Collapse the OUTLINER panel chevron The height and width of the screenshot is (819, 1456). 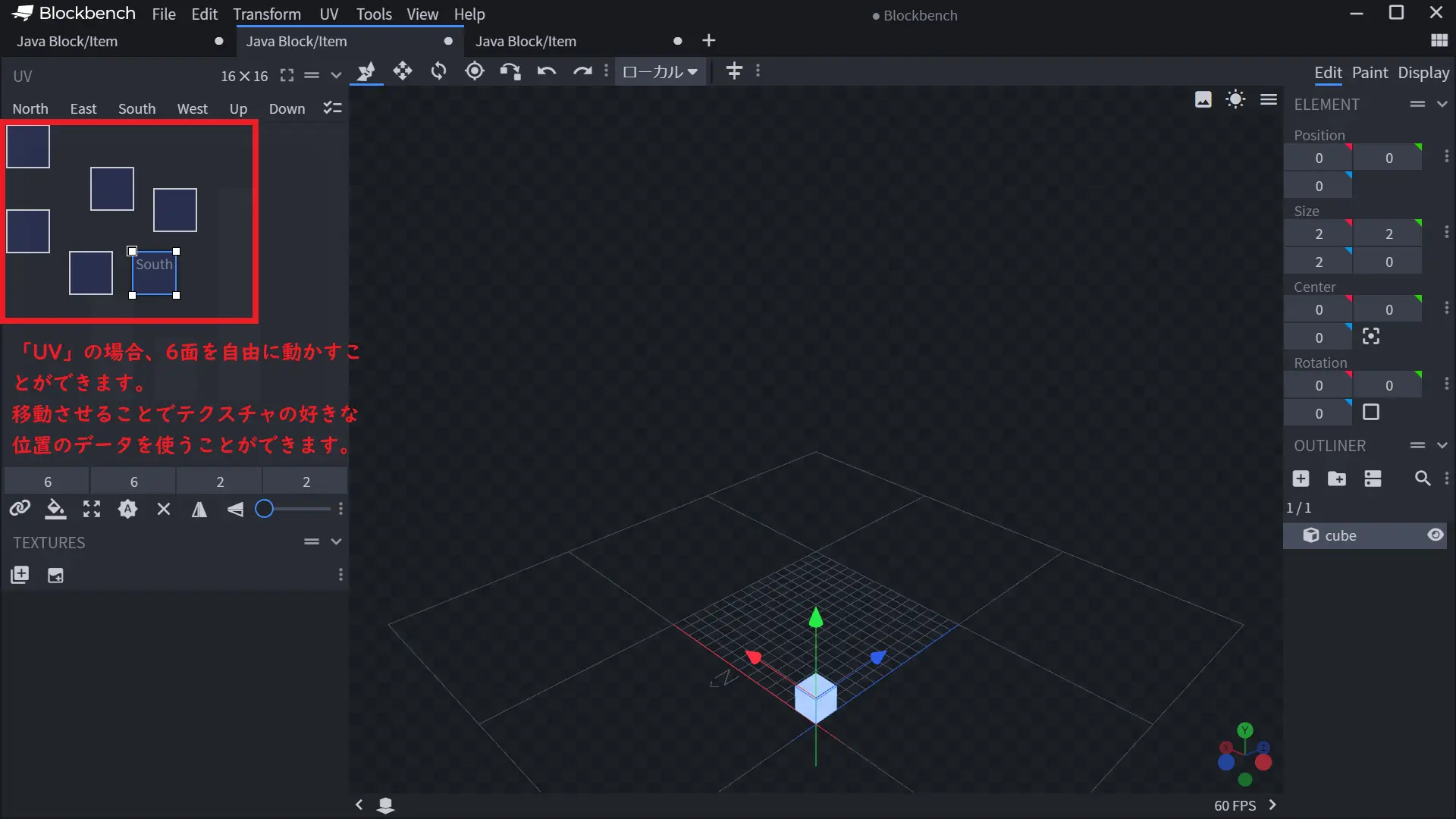click(1442, 446)
